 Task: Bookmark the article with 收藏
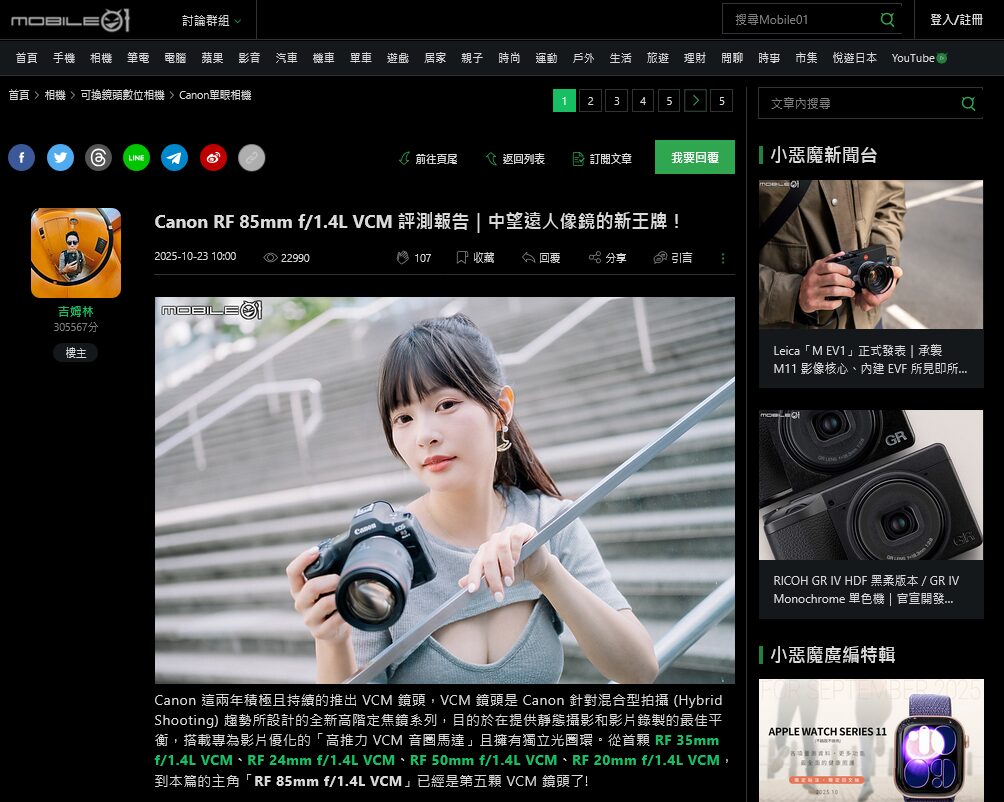475,258
